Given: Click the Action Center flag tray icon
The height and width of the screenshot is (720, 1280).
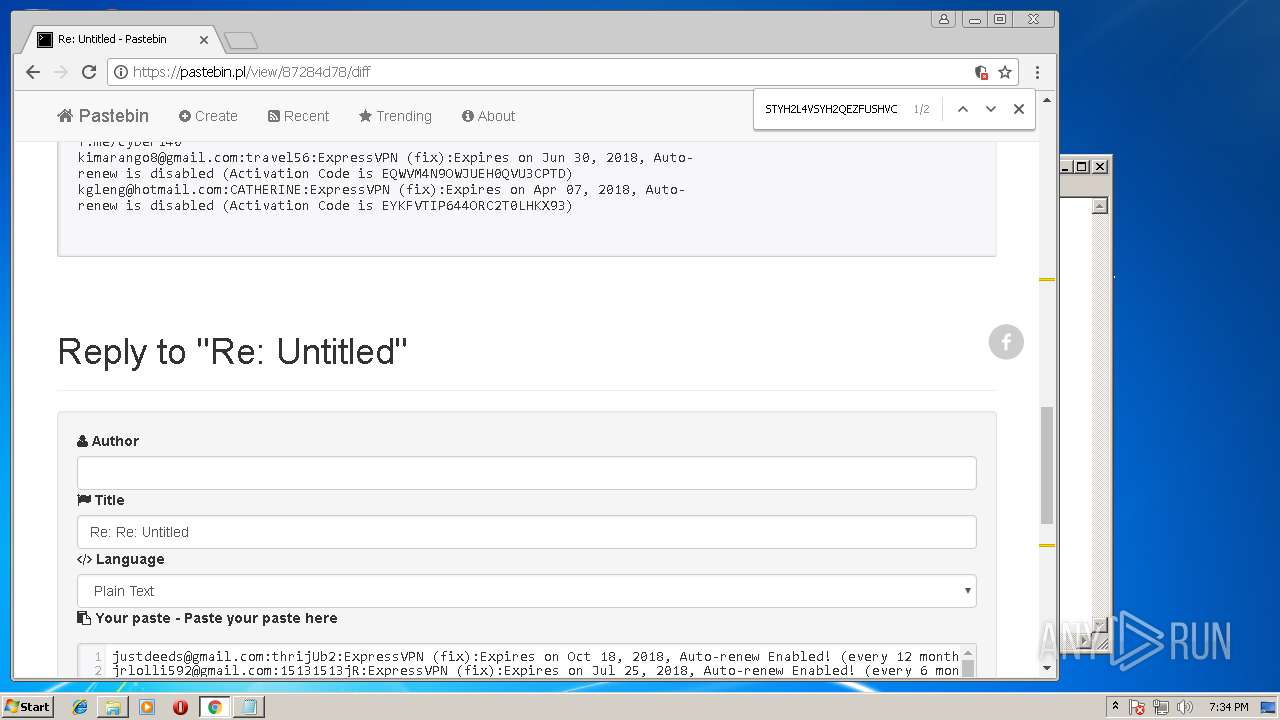Looking at the screenshot, I should tap(1137, 707).
